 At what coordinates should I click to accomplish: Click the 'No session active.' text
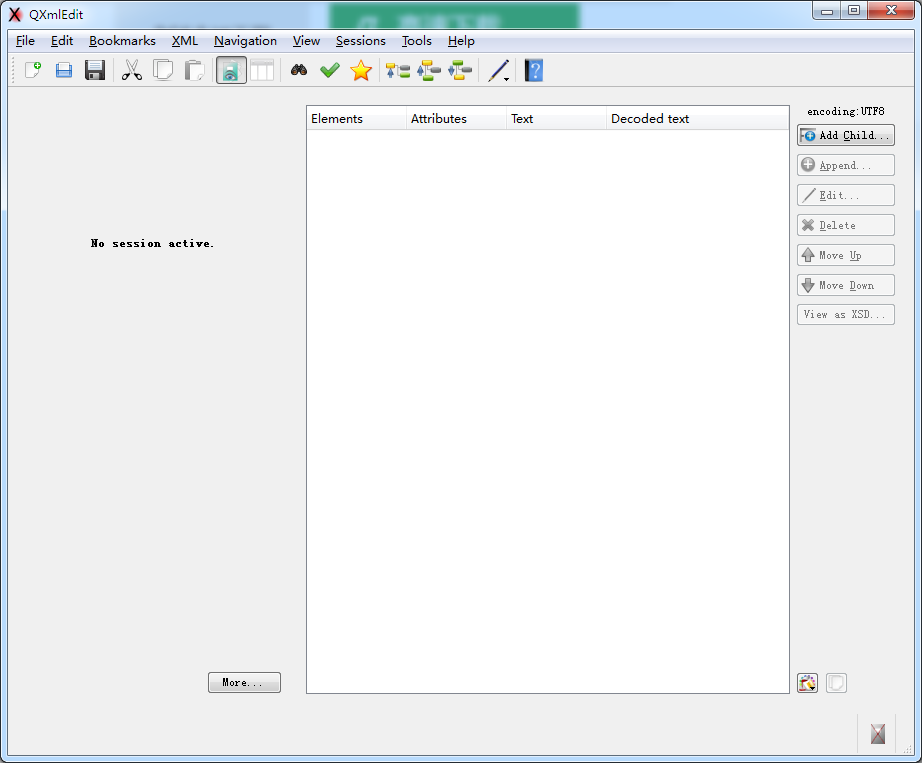152,243
